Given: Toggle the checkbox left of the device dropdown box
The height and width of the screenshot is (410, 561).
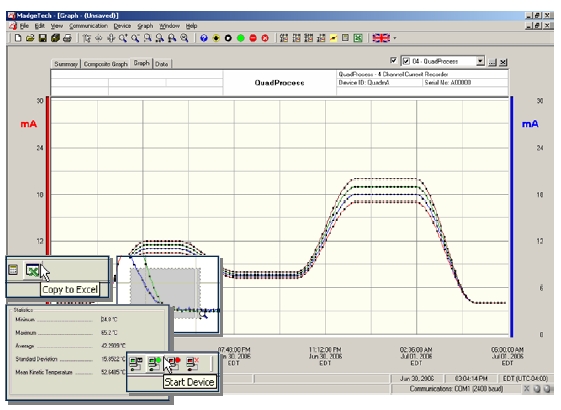Looking at the screenshot, I should coord(393,60).
